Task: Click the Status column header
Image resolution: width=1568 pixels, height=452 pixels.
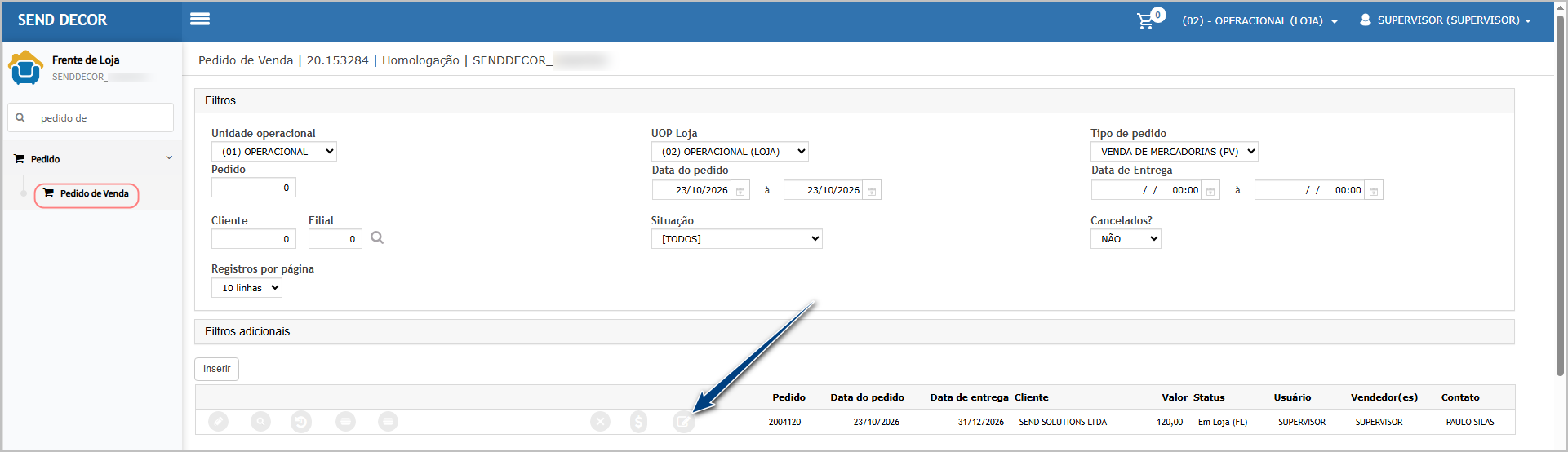Action: click(x=1209, y=397)
